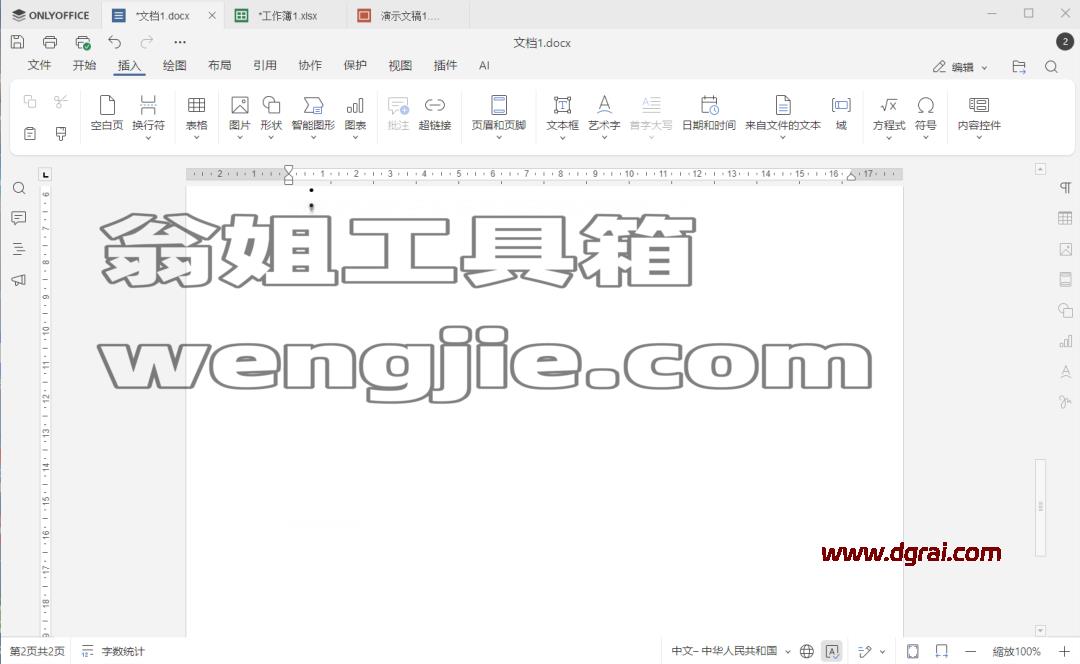Click the Hyperlink (超链接) icon
This screenshot has width=1080, height=664.
[x=435, y=114]
